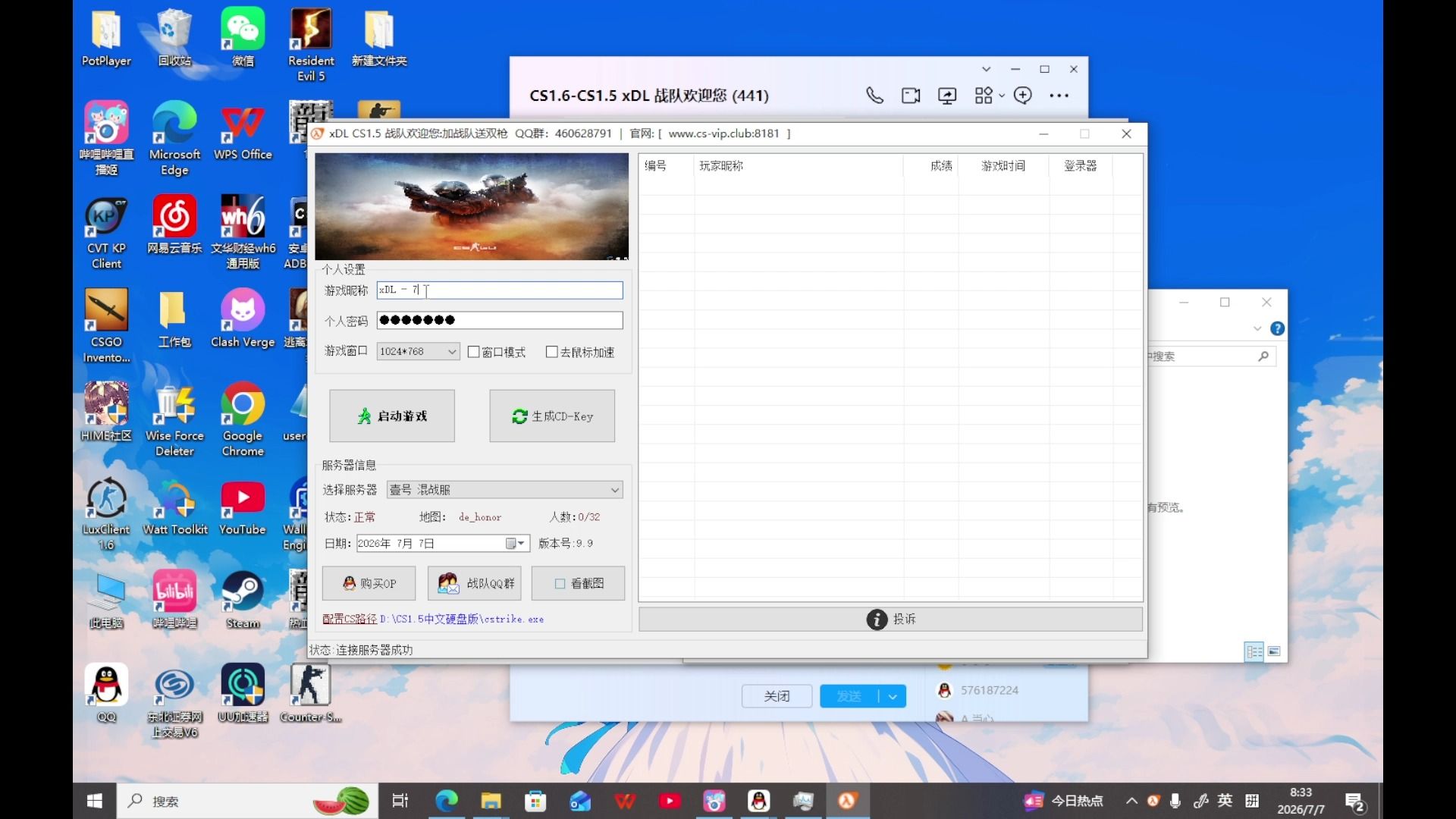Sort by 玩家昵称 column header

798,165
